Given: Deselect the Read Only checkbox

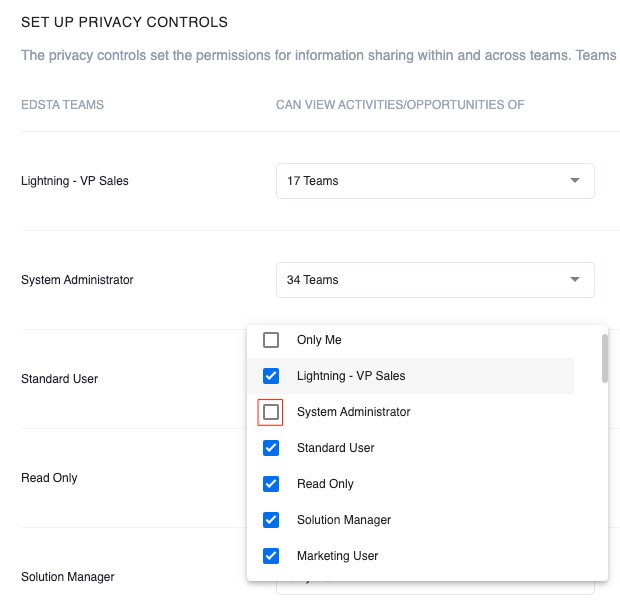Looking at the screenshot, I should click(x=270, y=484).
